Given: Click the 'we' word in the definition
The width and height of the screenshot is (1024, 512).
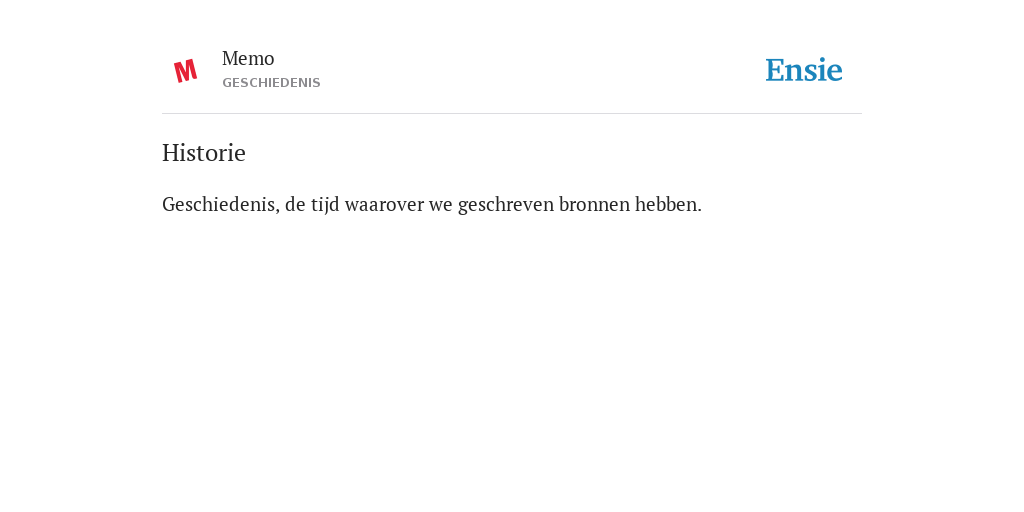Looking at the screenshot, I should click(x=441, y=204).
